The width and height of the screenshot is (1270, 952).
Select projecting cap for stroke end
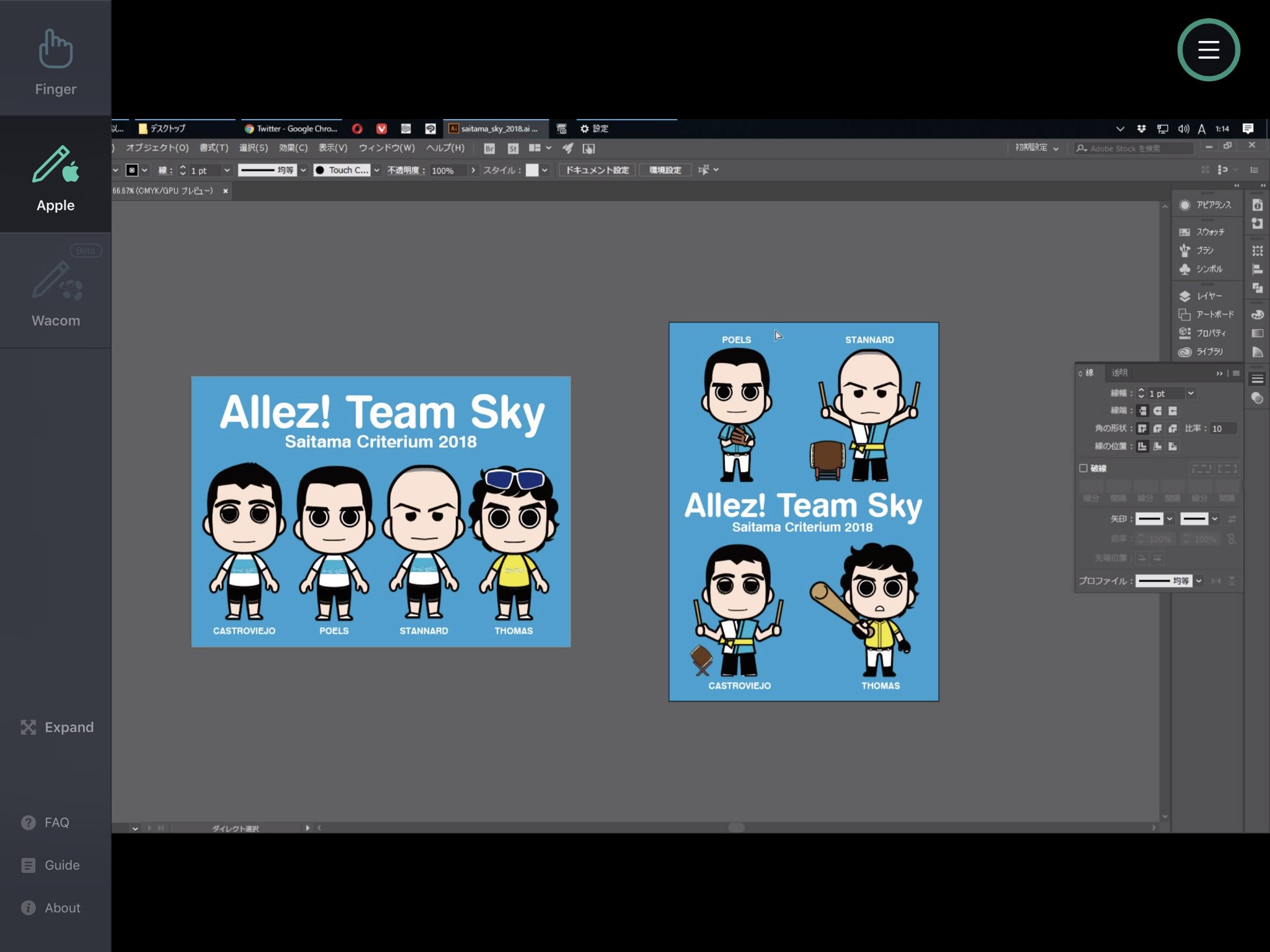coord(1172,411)
